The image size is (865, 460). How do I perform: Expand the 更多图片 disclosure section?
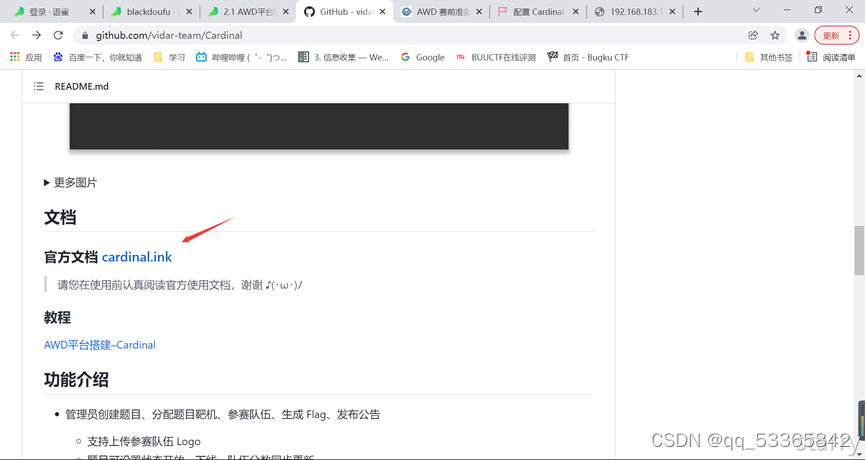point(71,183)
